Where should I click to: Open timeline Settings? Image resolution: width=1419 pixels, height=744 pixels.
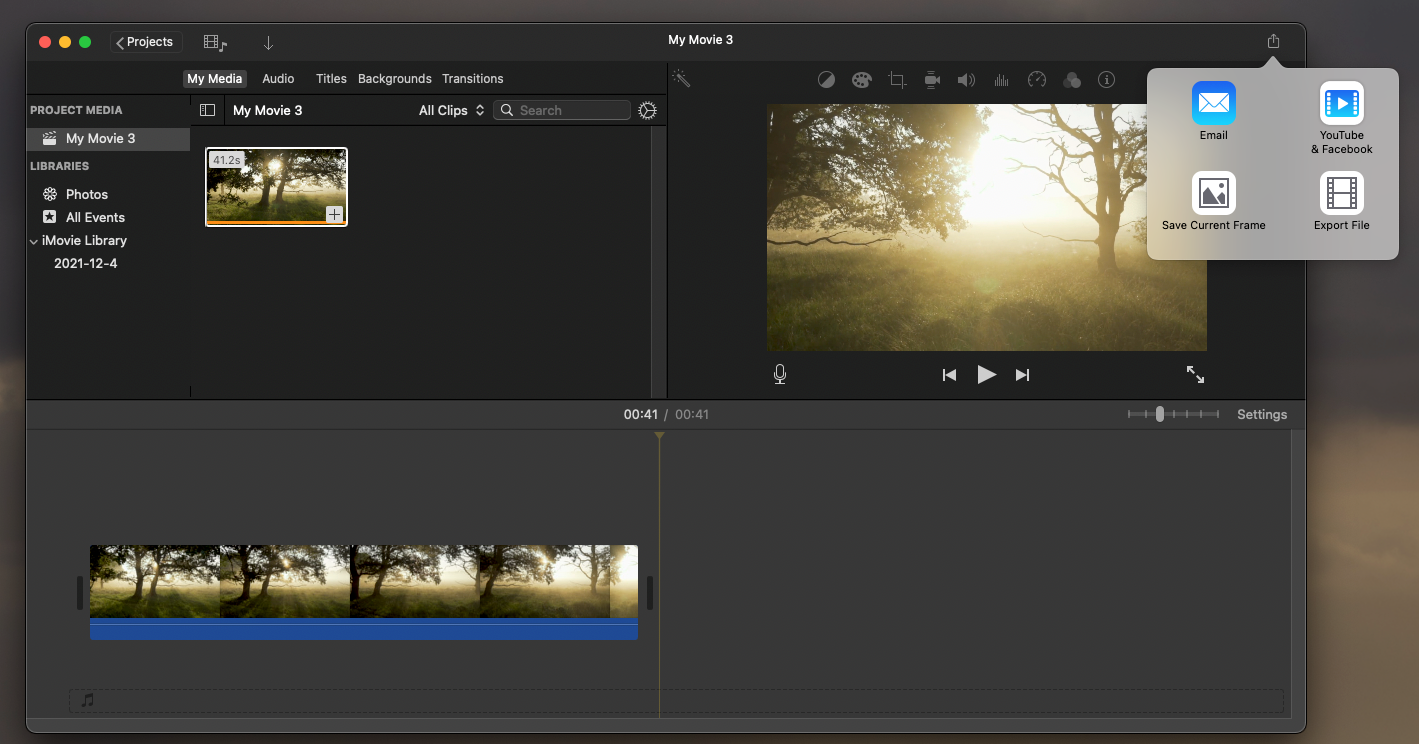click(1262, 414)
